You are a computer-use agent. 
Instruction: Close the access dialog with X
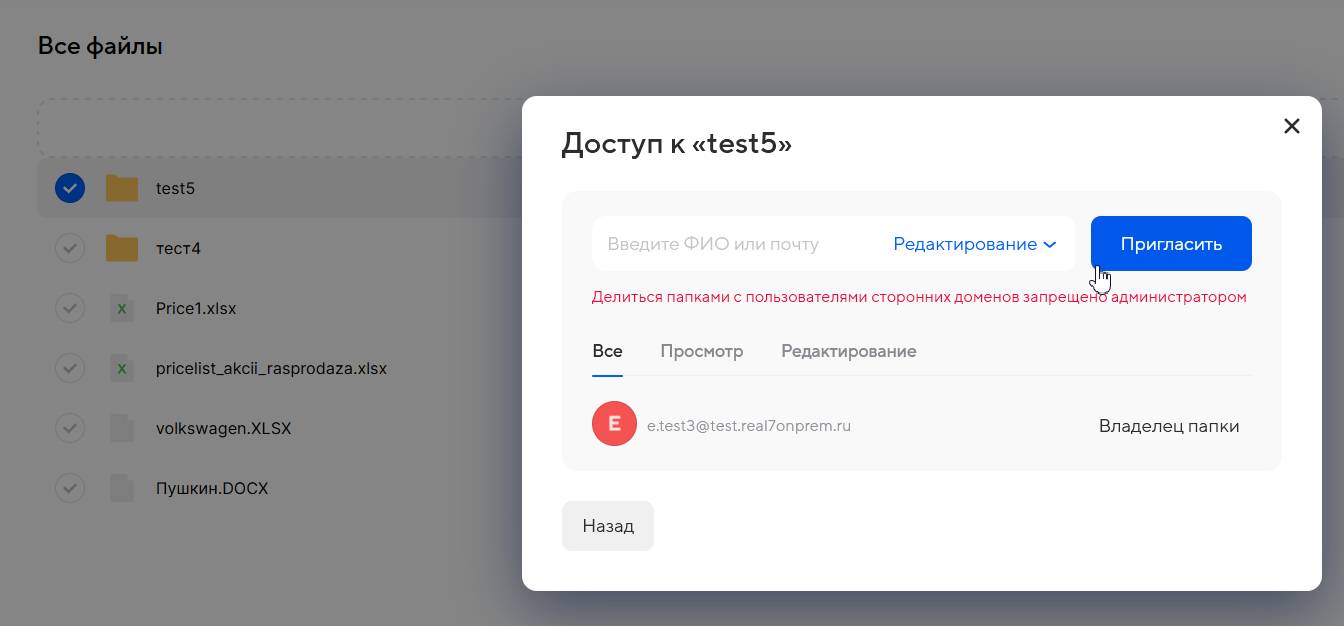coord(1291,126)
